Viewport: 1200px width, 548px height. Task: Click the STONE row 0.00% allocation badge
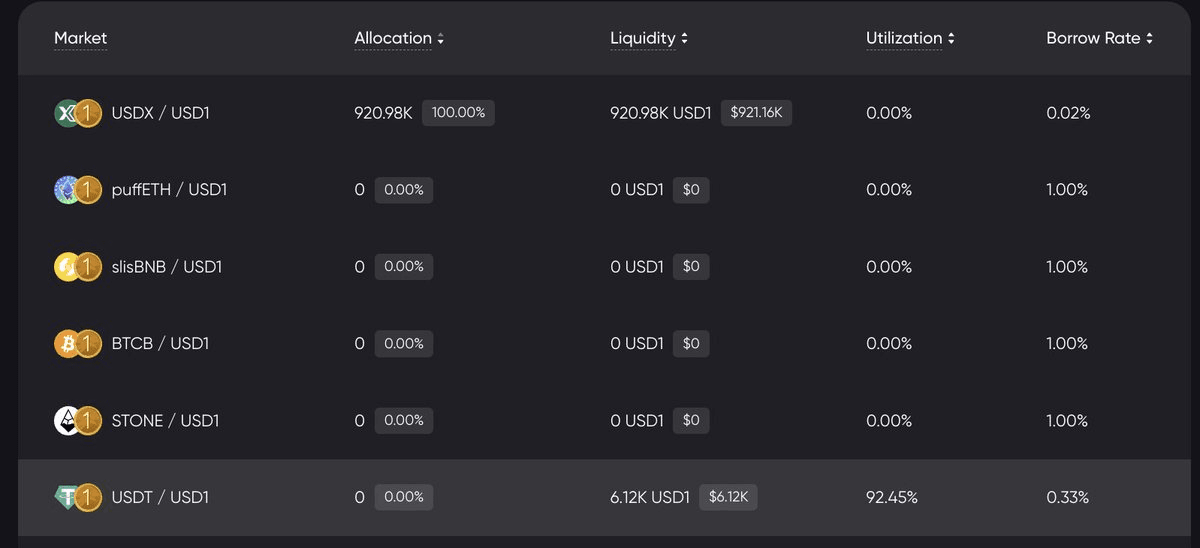pos(404,421)
